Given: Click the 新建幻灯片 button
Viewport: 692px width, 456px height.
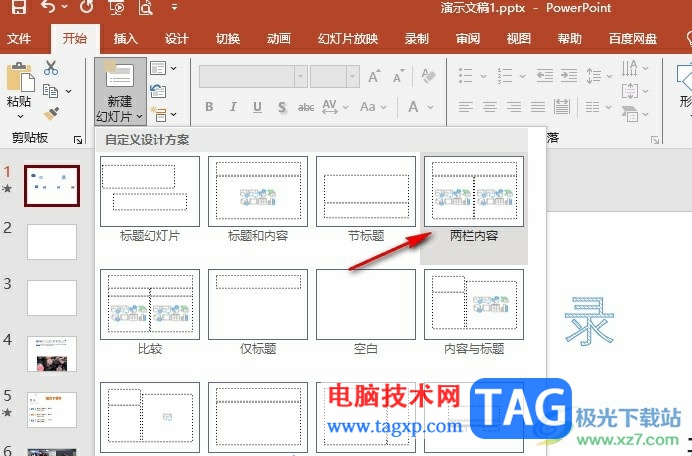Looking at the screenshot, I should [120, 92].
